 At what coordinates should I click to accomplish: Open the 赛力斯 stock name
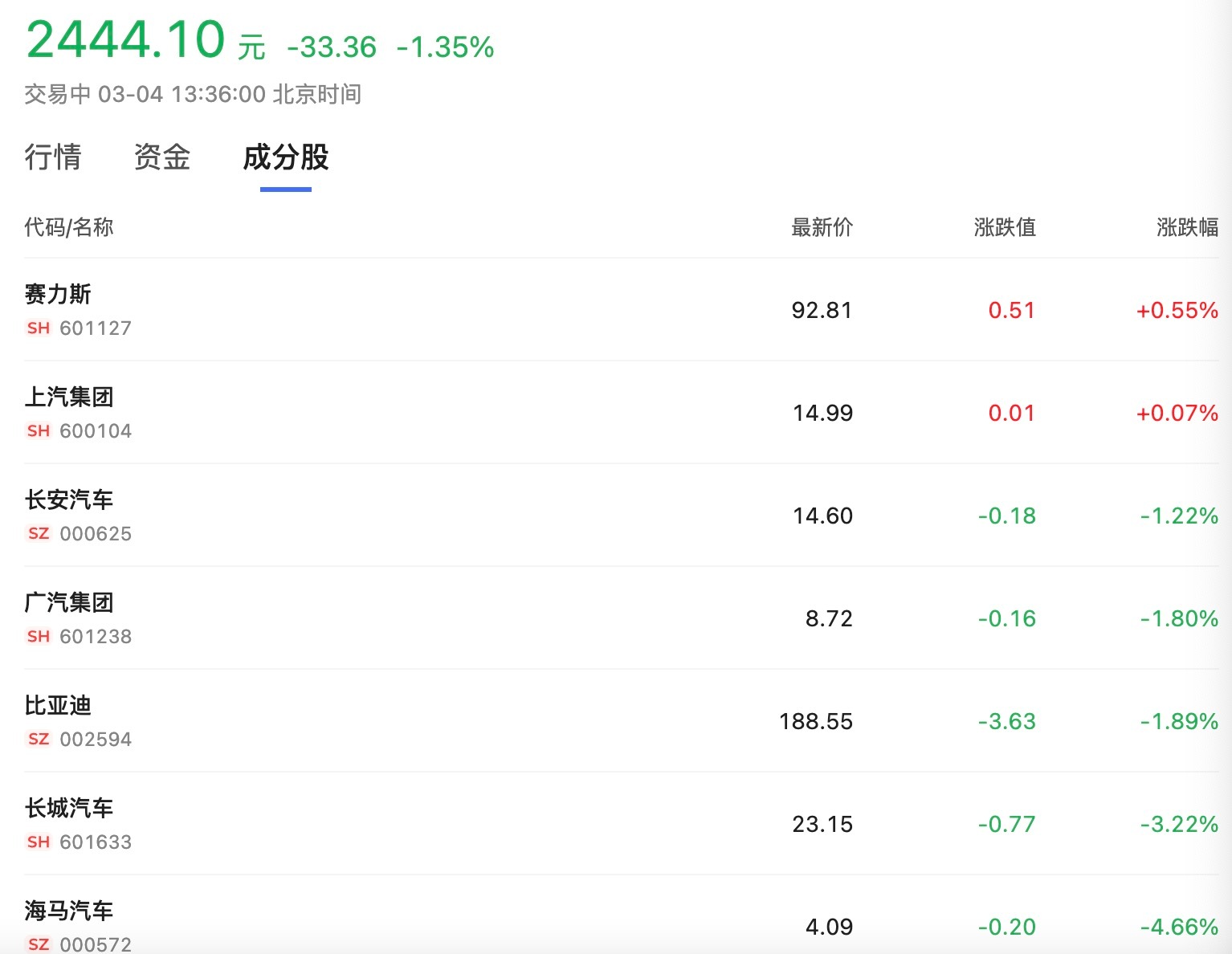(58, 294)
